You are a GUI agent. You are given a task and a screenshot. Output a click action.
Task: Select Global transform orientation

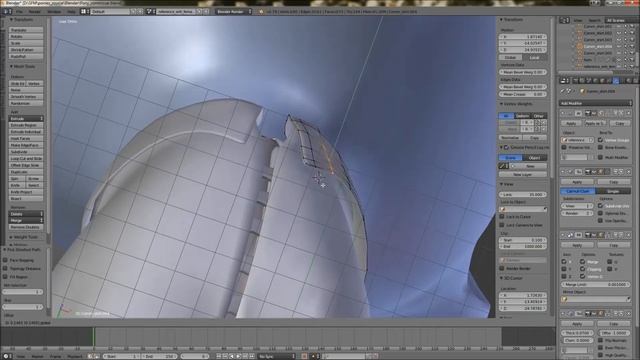coord(511,58)
